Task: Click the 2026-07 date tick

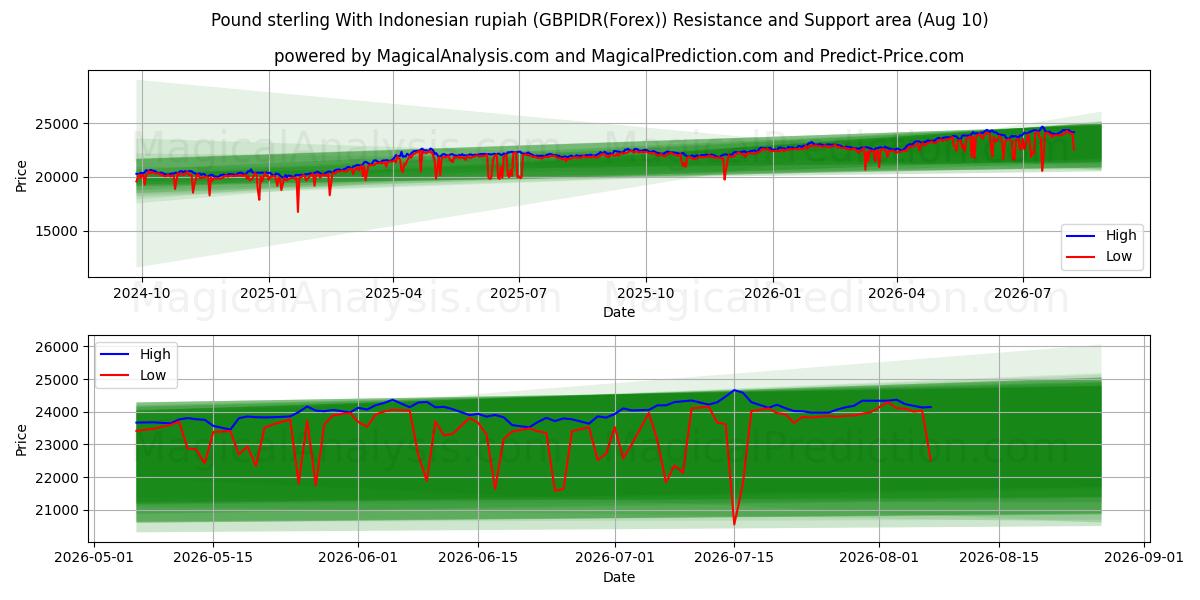Action: click(x=1022, y=293)
